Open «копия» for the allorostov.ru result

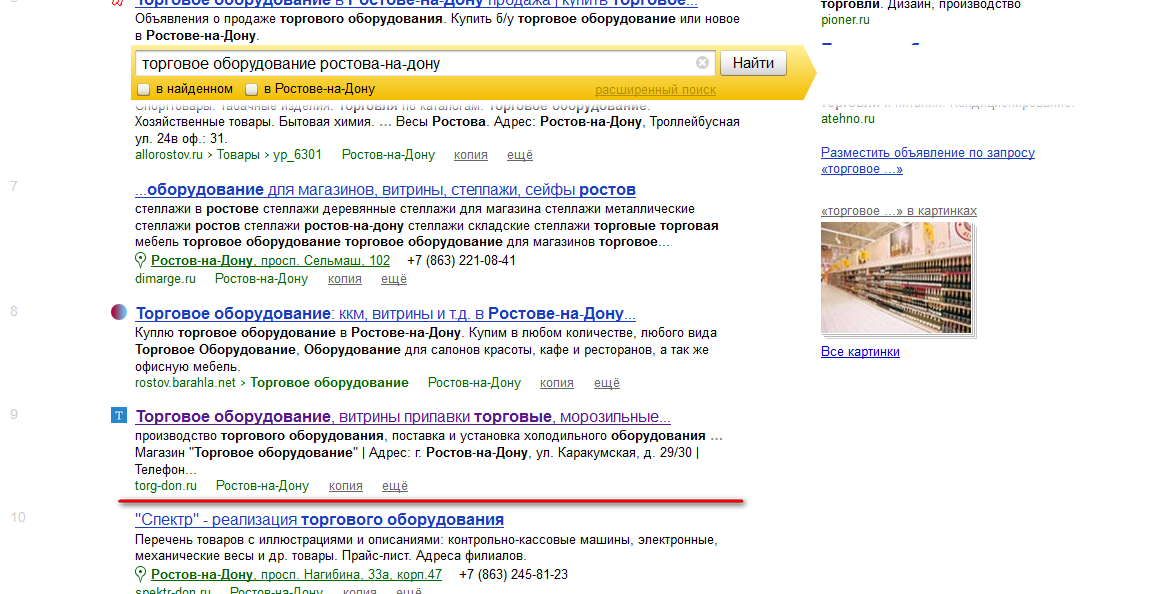pyautogui.click(x=471, y=155)
